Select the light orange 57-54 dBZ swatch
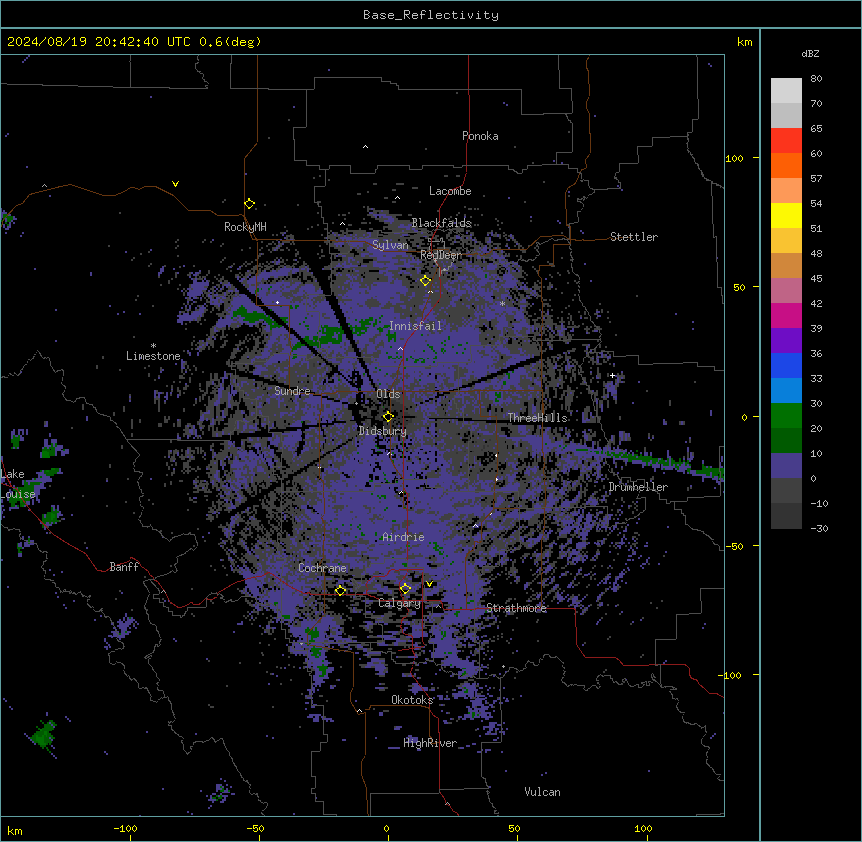 coord(786,191)
